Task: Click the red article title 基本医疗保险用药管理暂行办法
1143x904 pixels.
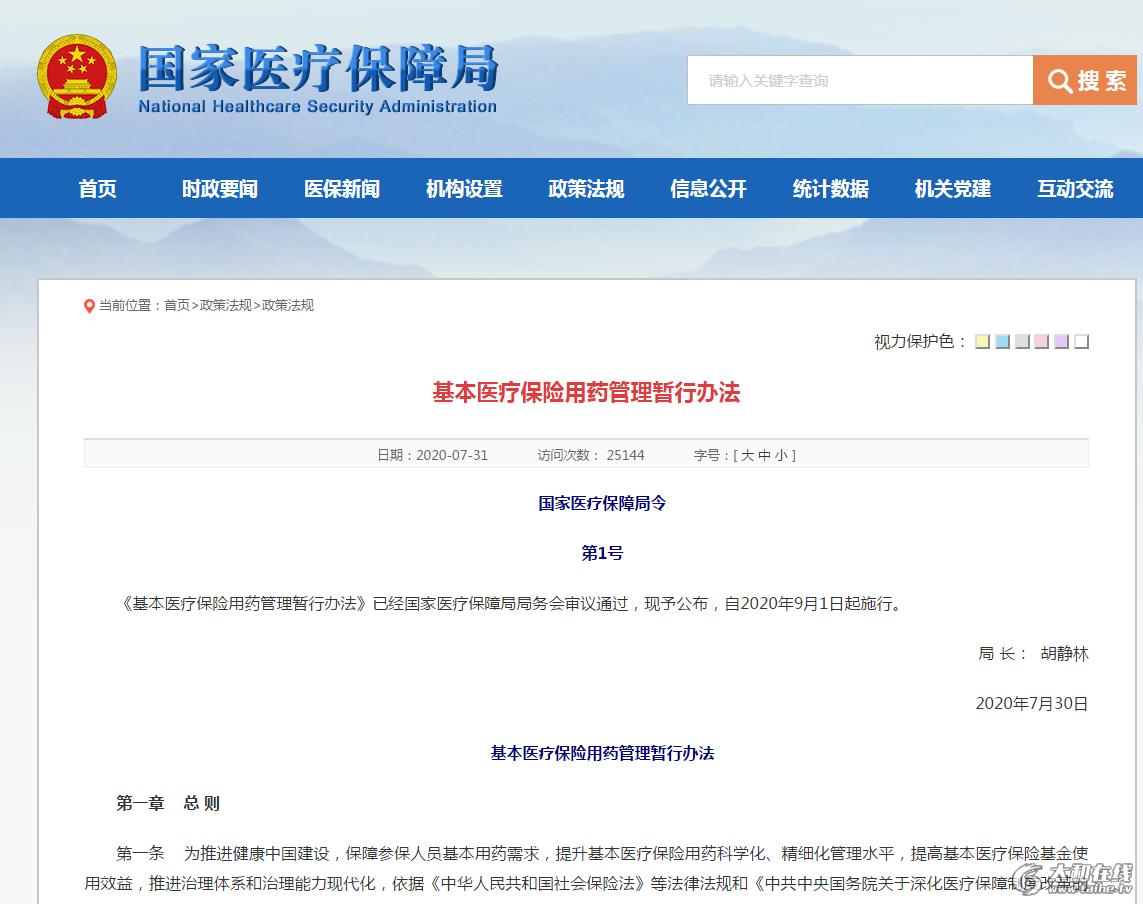Action: coord(586,392)
